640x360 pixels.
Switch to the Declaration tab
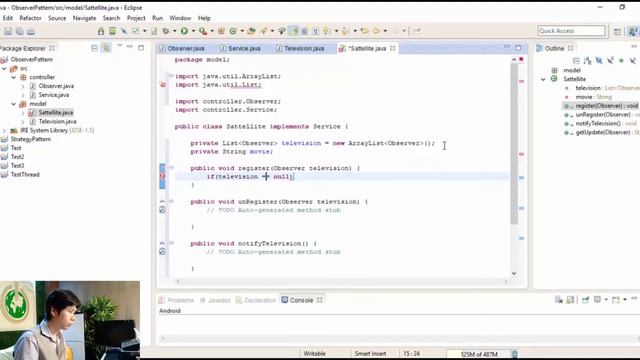pos(256,300)
